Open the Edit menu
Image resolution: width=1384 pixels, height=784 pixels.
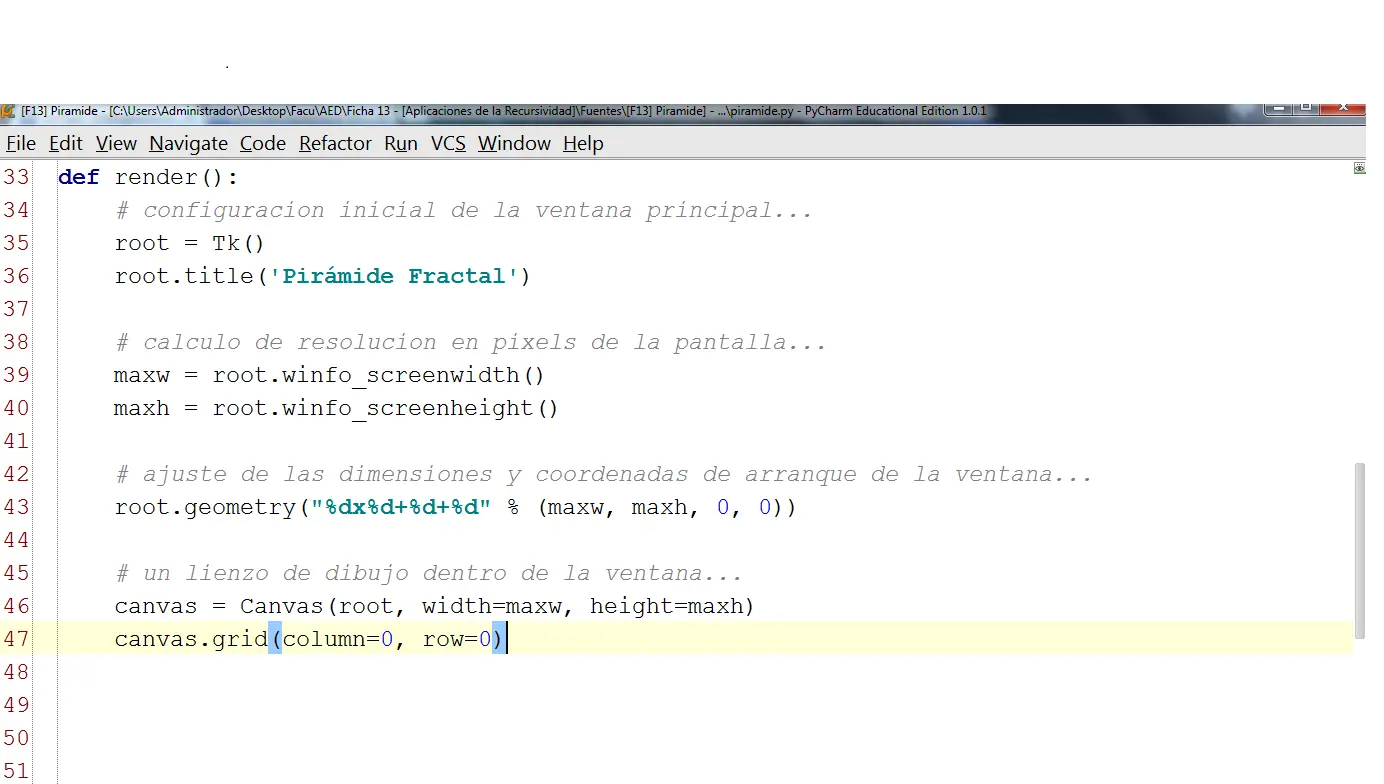point(64,143)
